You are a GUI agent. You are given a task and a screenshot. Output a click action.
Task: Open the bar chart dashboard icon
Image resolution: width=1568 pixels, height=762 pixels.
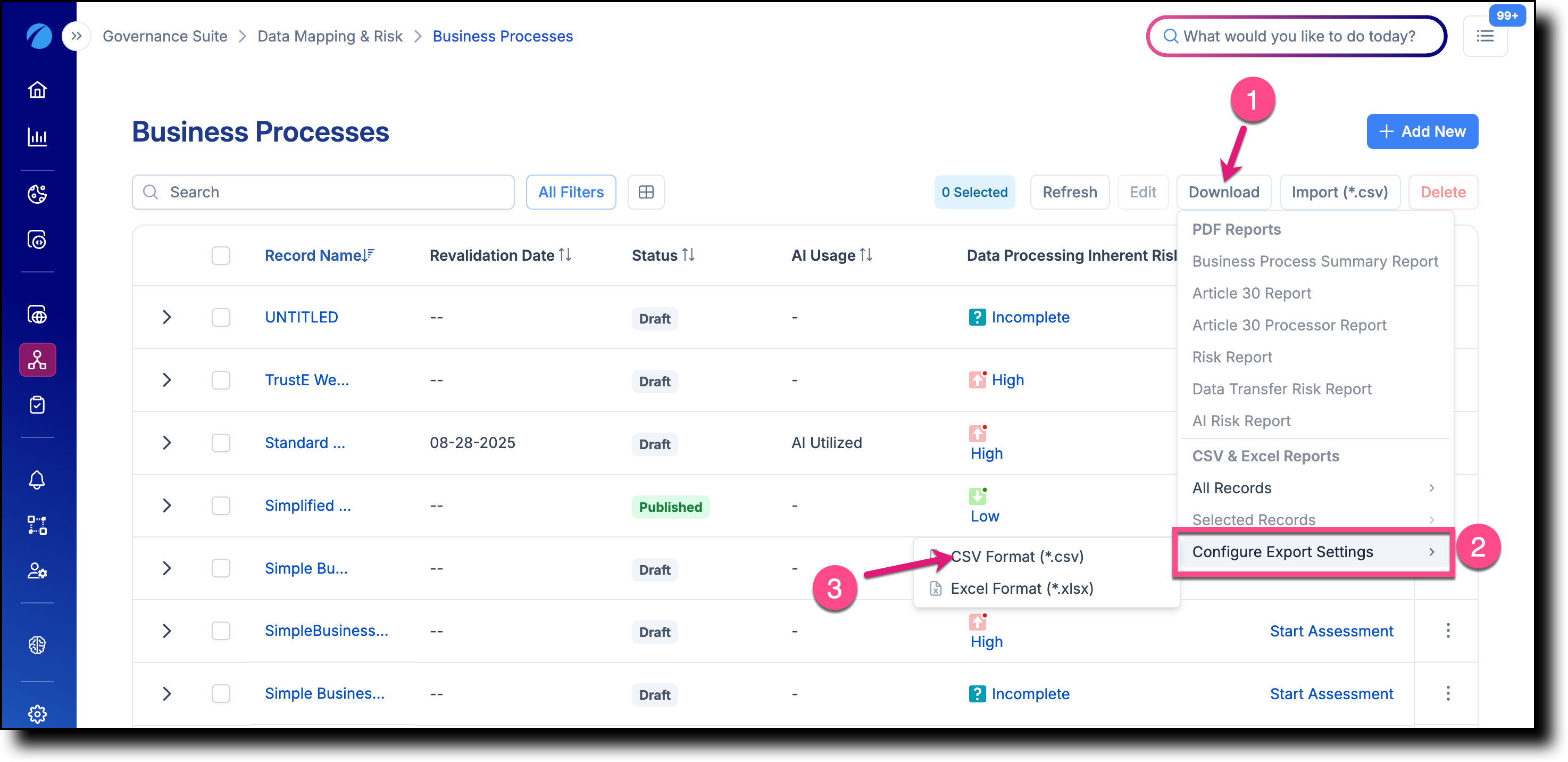coord(37,137)
